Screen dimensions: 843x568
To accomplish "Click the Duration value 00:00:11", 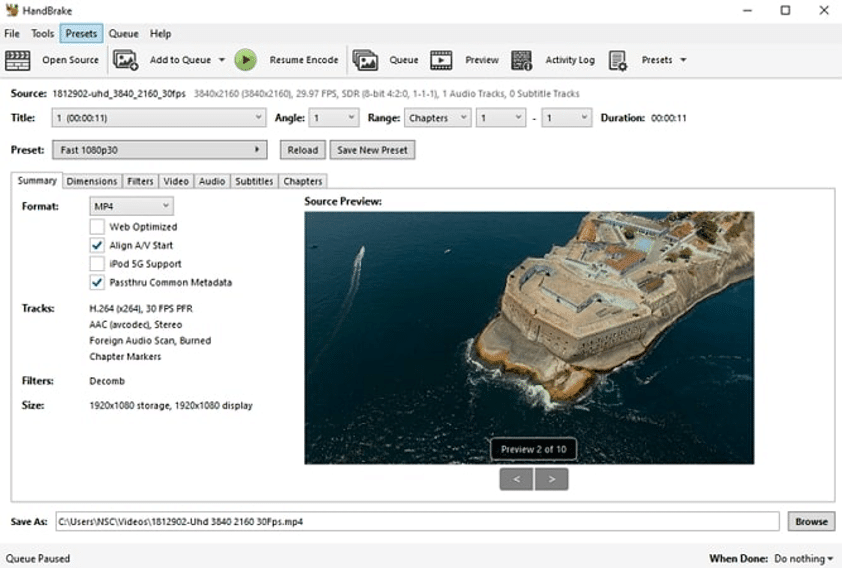I will [x=669, y=118].
